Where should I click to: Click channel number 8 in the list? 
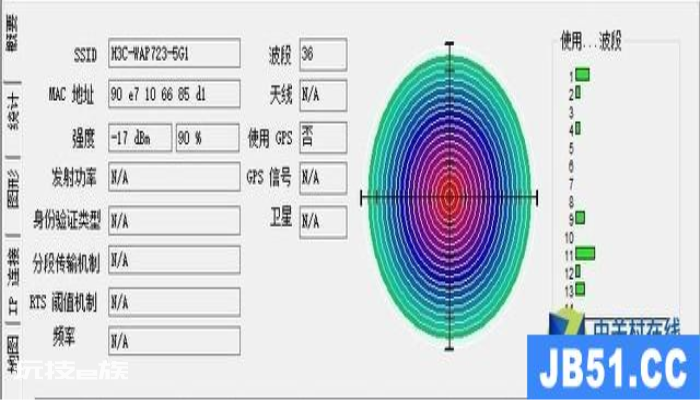(x=571, y=202)
